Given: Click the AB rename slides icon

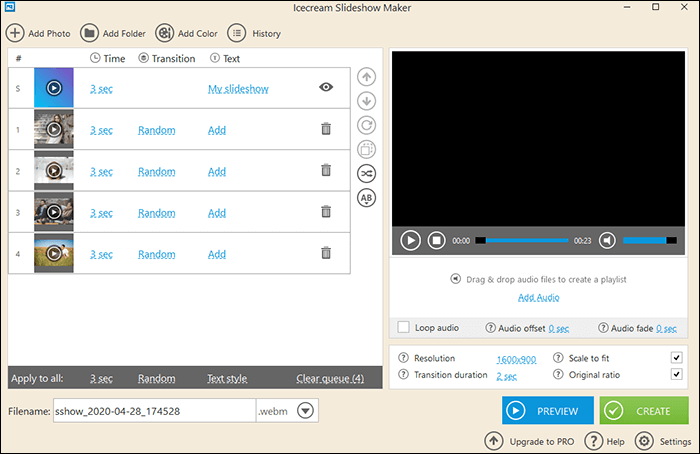Looking at the screenshot, I should pyautogui.click(x=367, y=197).
